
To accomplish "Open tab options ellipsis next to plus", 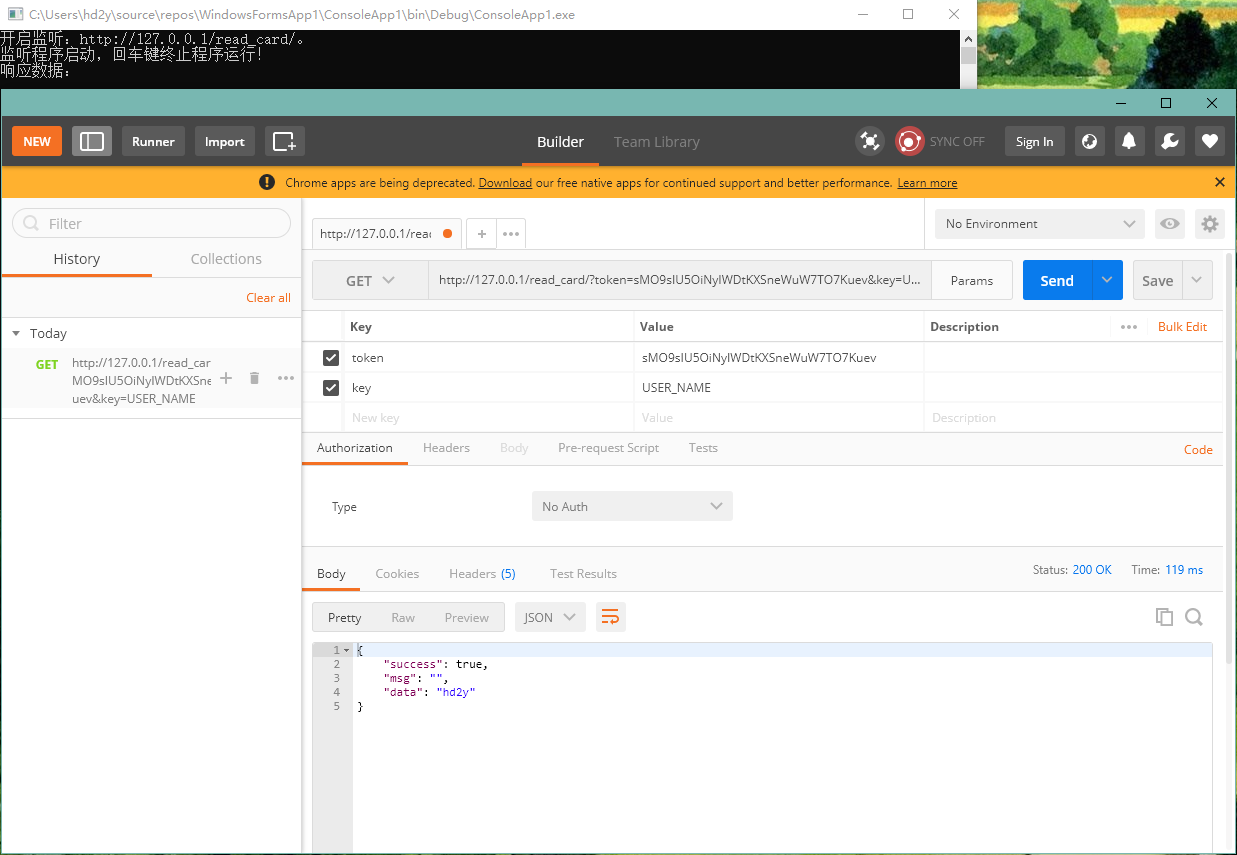I will (511, 233).
